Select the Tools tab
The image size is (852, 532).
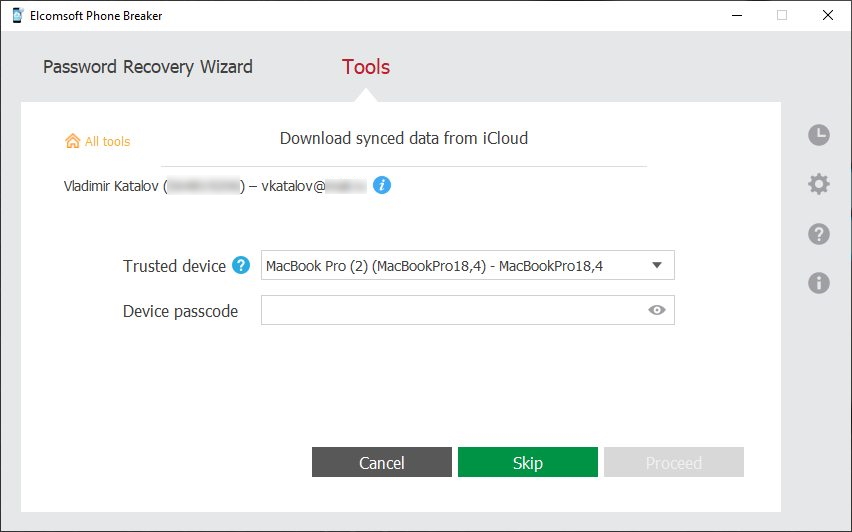pyautogui.click(x=366, y=67)
